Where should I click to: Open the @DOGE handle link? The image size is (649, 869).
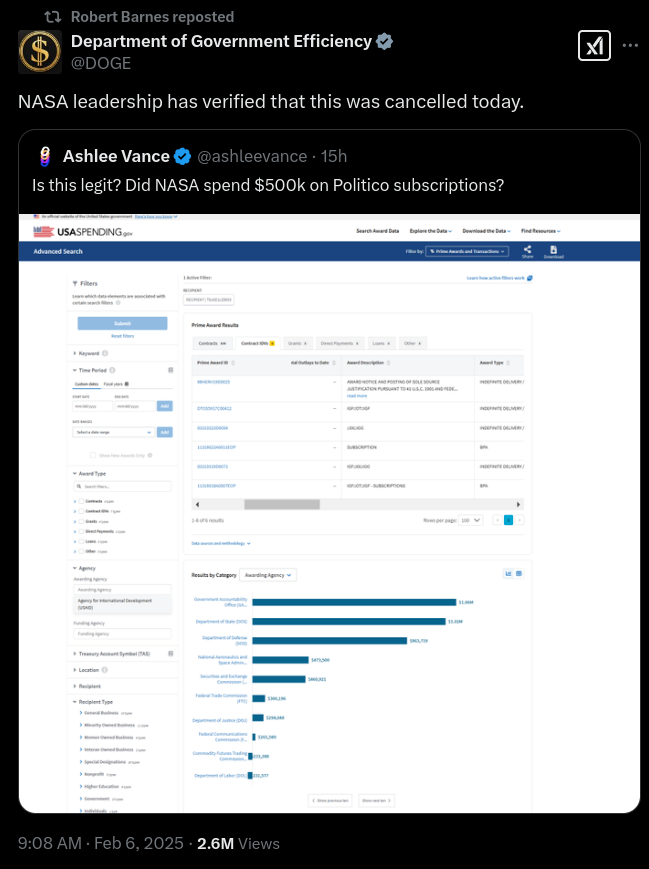[x=101, y=63]
